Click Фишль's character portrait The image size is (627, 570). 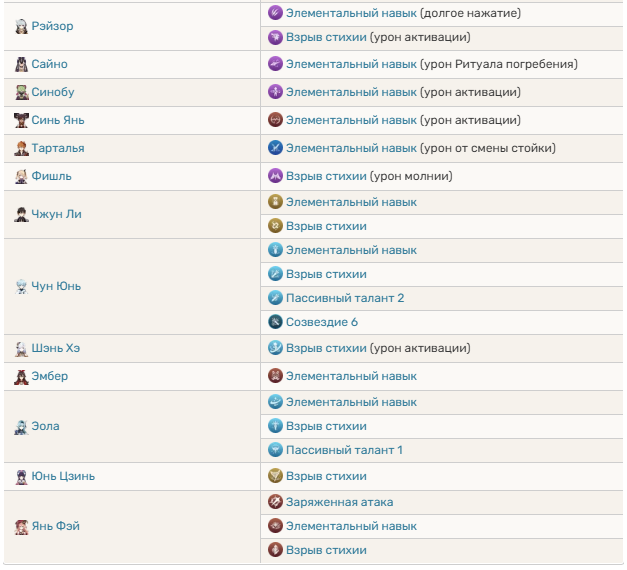tap(21, 176)
